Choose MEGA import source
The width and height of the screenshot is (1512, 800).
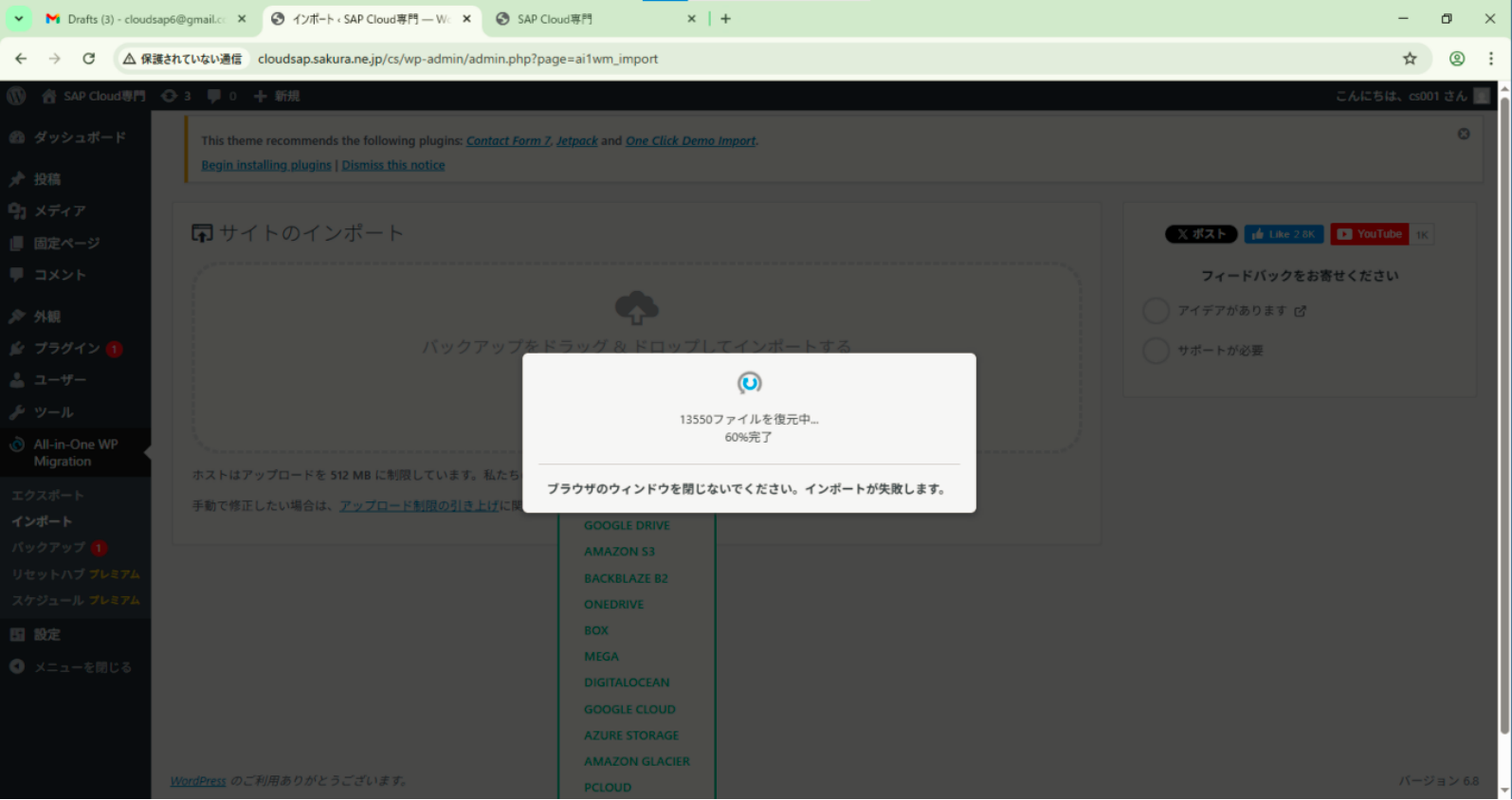[x=601, y=656]
